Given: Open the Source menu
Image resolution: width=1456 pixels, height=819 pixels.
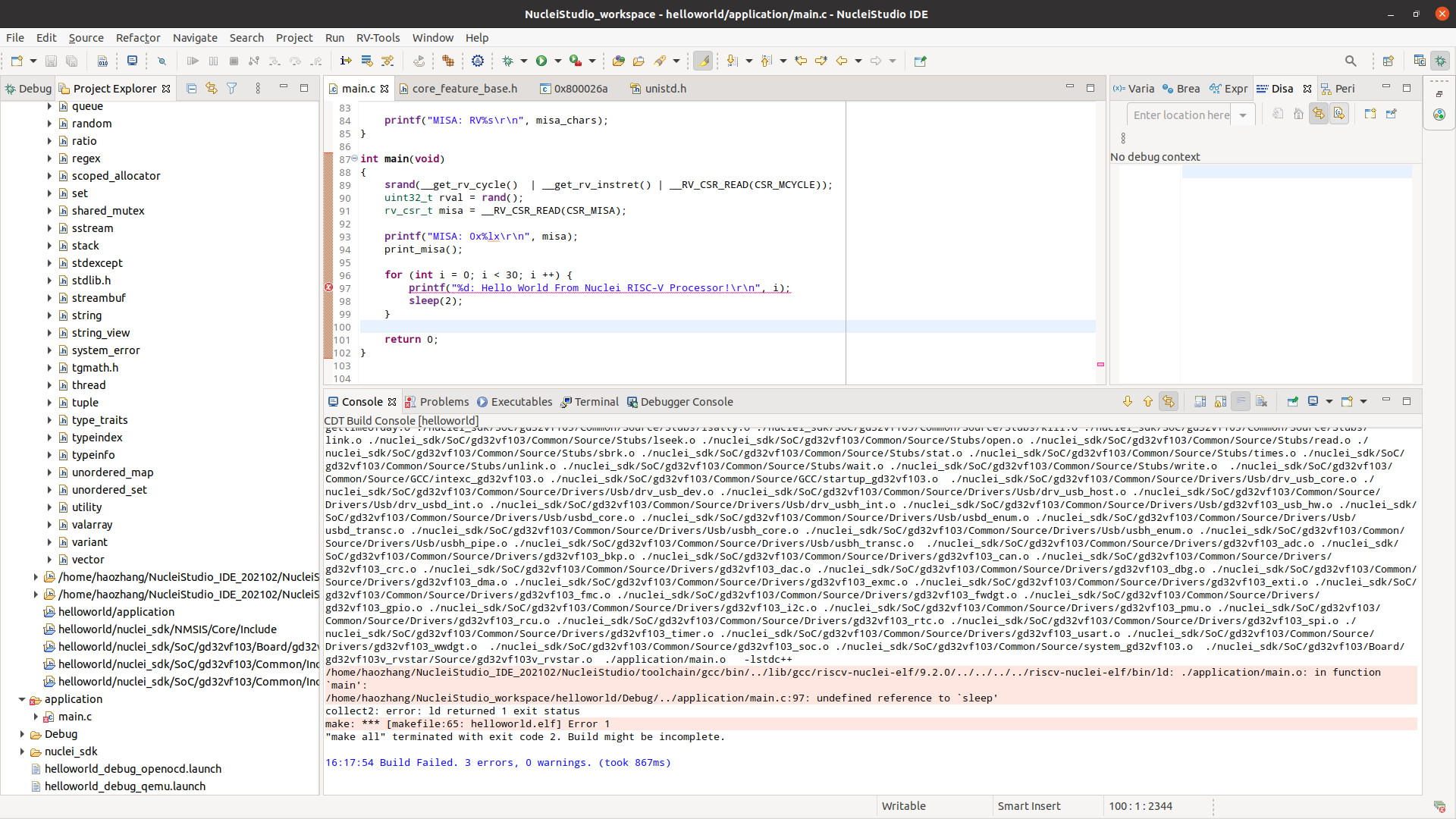Looking at the screenshot, I should tap(86, 38).
